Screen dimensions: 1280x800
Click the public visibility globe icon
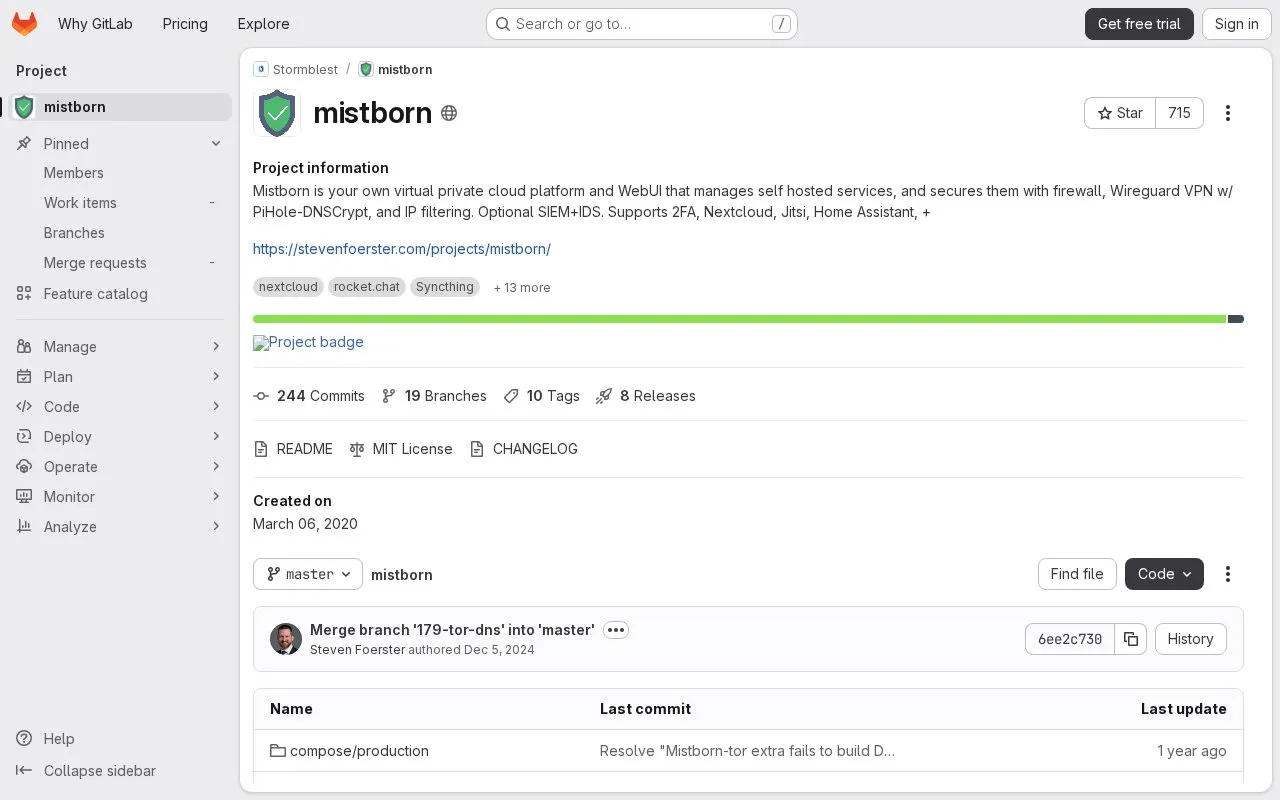point(449,113)
